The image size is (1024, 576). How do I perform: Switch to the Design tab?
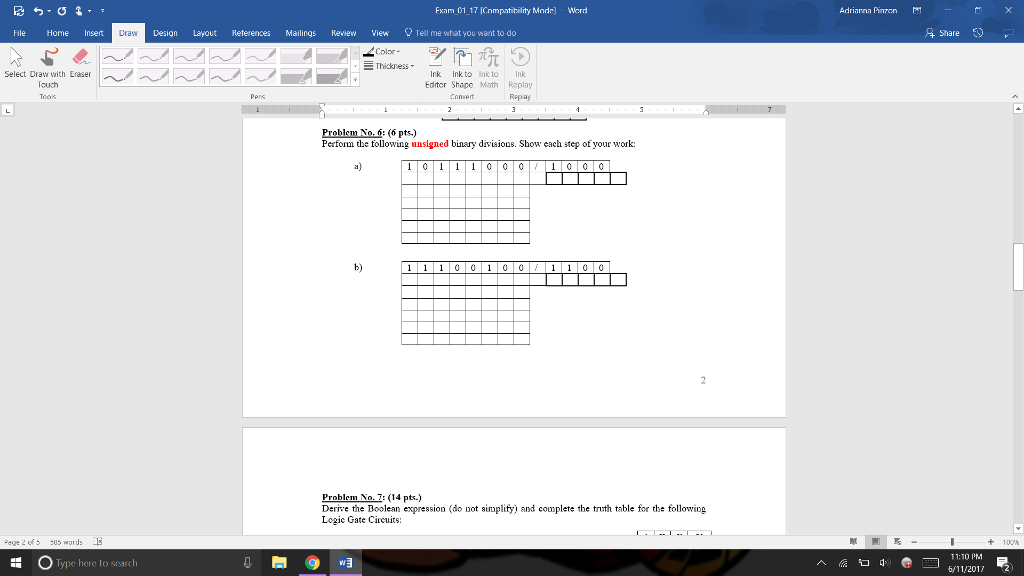[x=165, y=33]
